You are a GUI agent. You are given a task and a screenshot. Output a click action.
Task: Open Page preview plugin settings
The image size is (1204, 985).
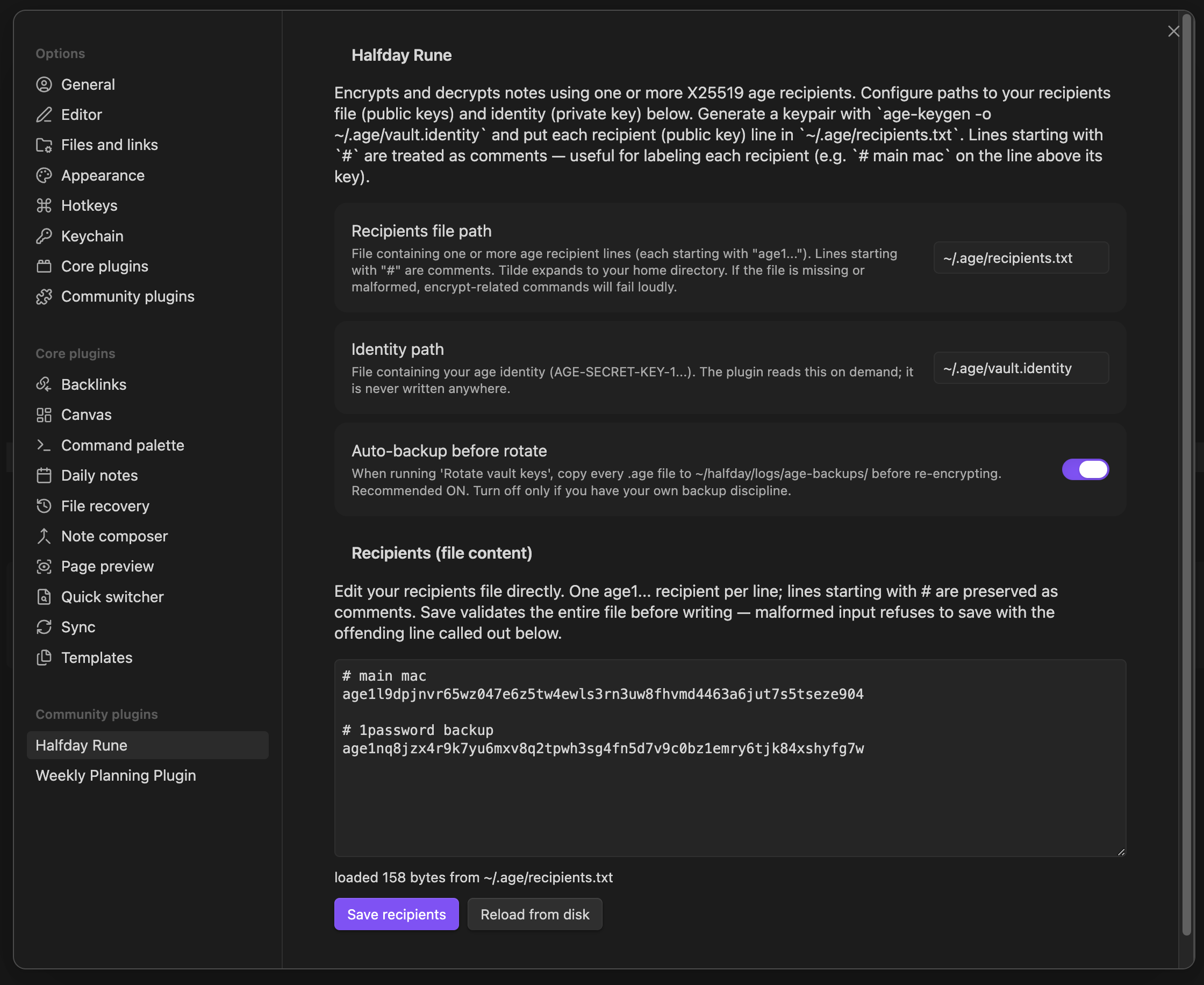pyautogui.click(x=147, y=566)
